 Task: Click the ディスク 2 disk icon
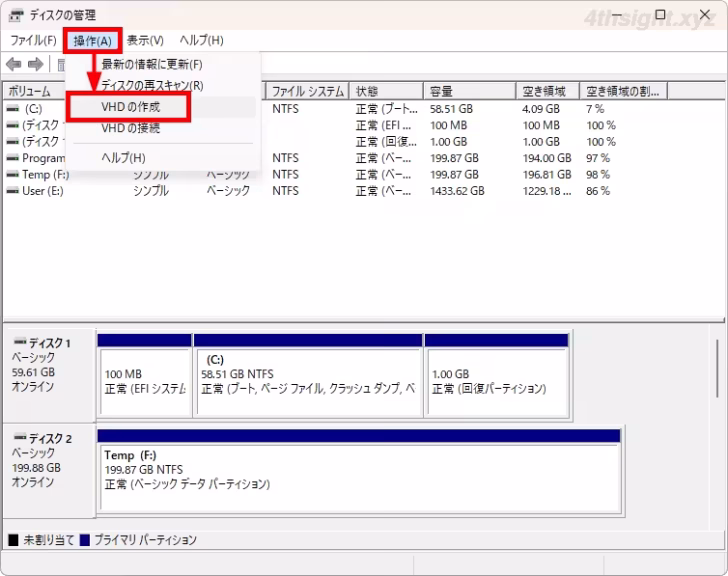(20, 437)
